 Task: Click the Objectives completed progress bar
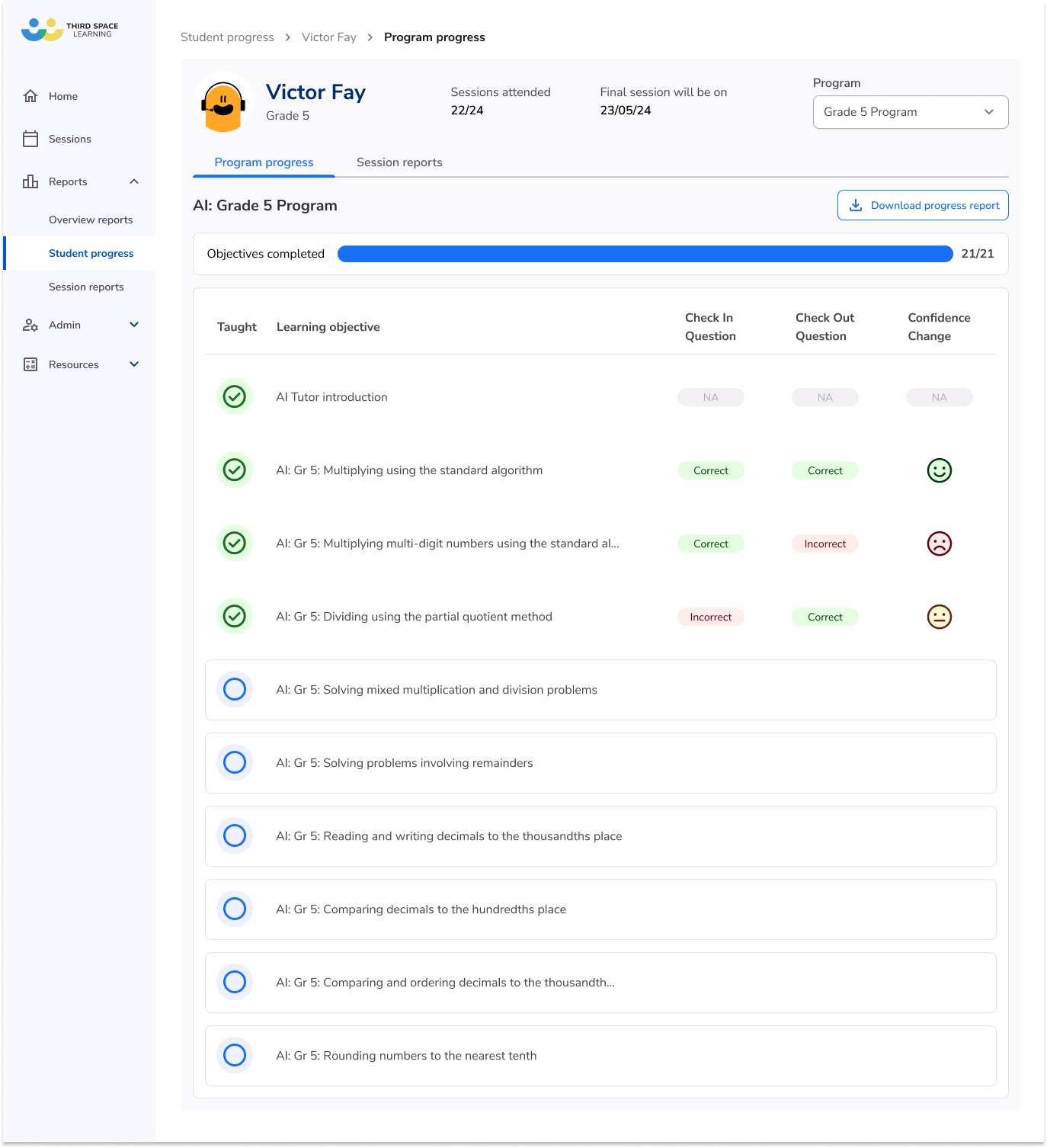coord(644,254)
